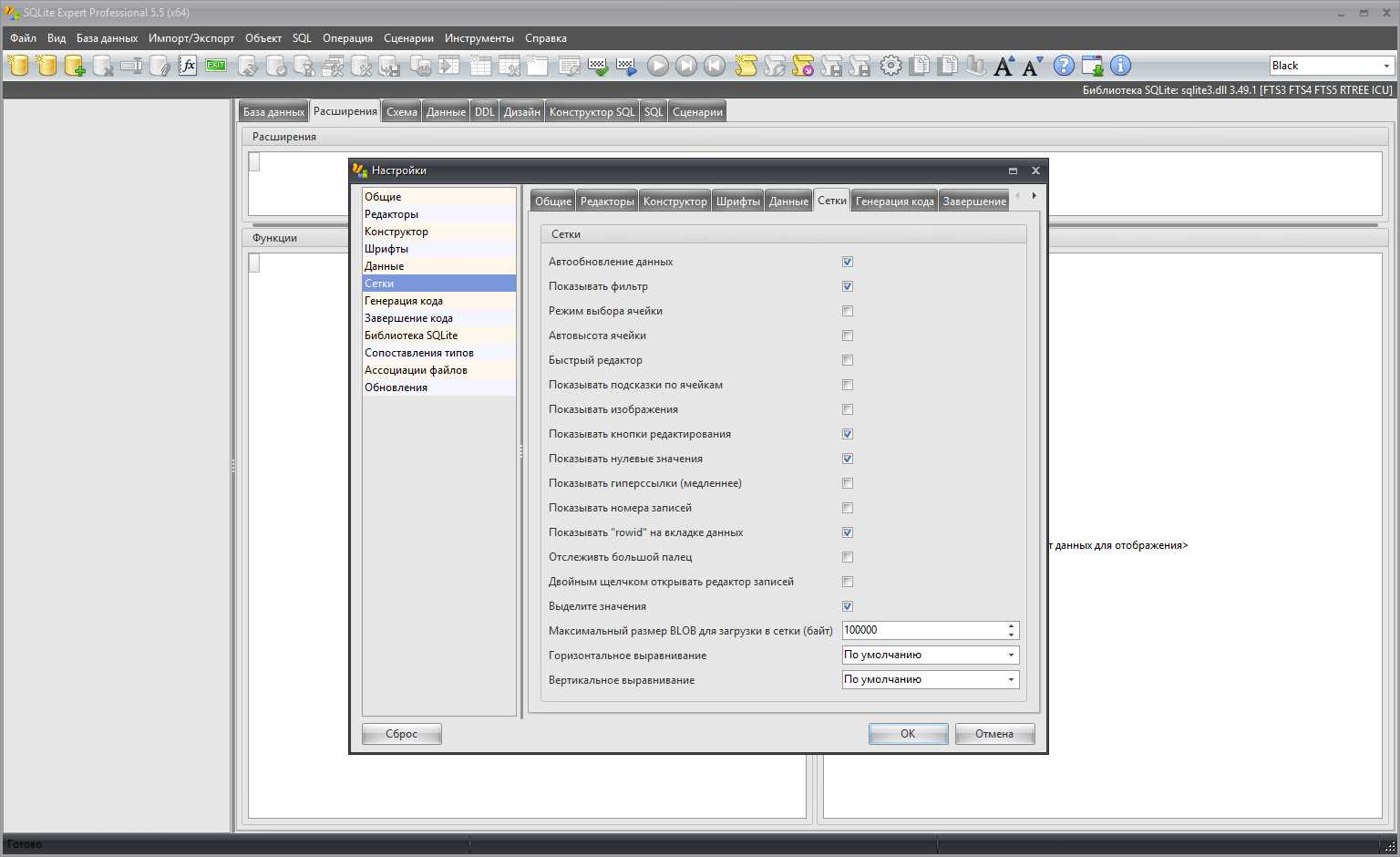Click the add database icon with green plus
Screen dimensions: 1400x857
[x=75, y=66]
